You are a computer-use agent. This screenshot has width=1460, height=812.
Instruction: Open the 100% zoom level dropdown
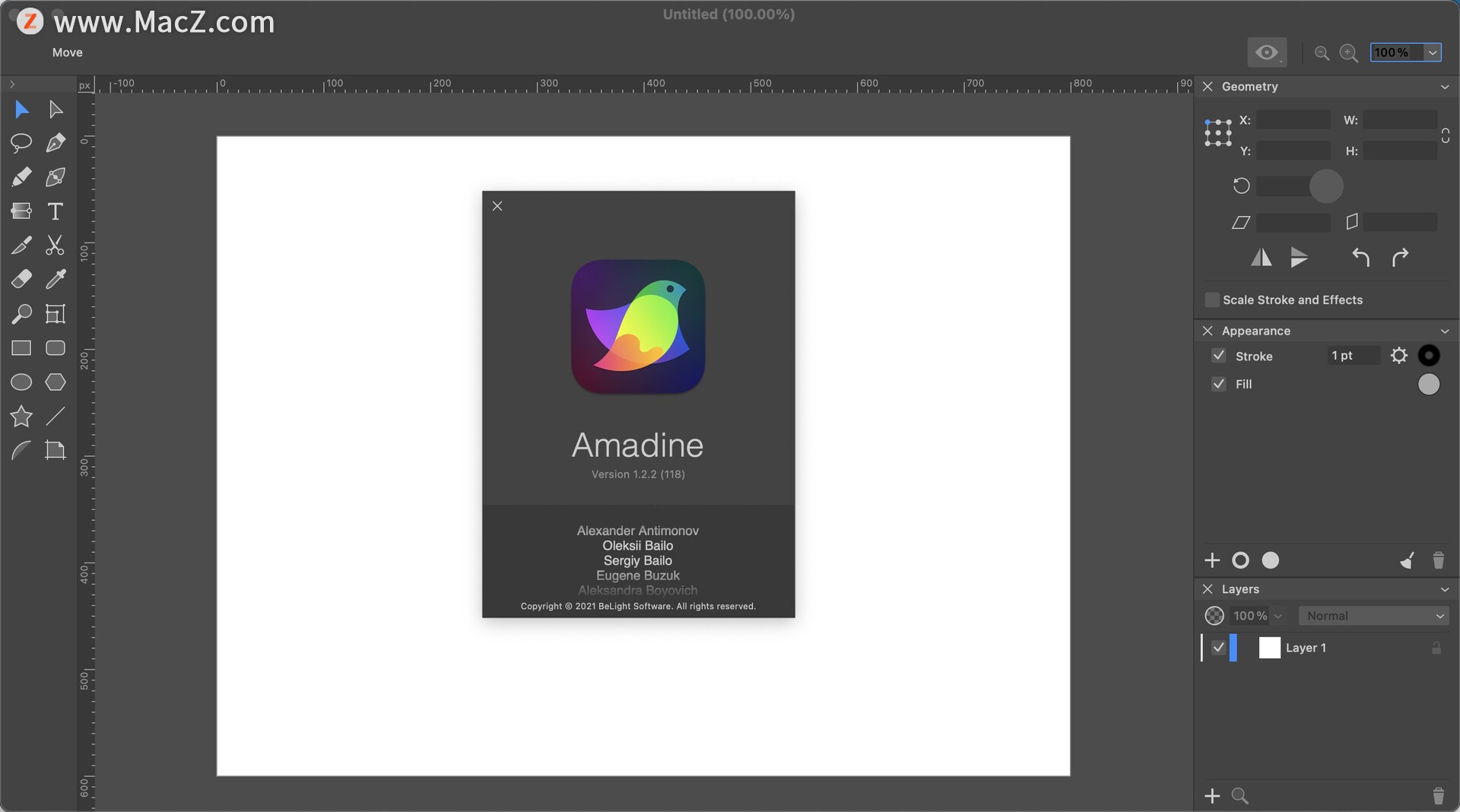click(1433, 52)
